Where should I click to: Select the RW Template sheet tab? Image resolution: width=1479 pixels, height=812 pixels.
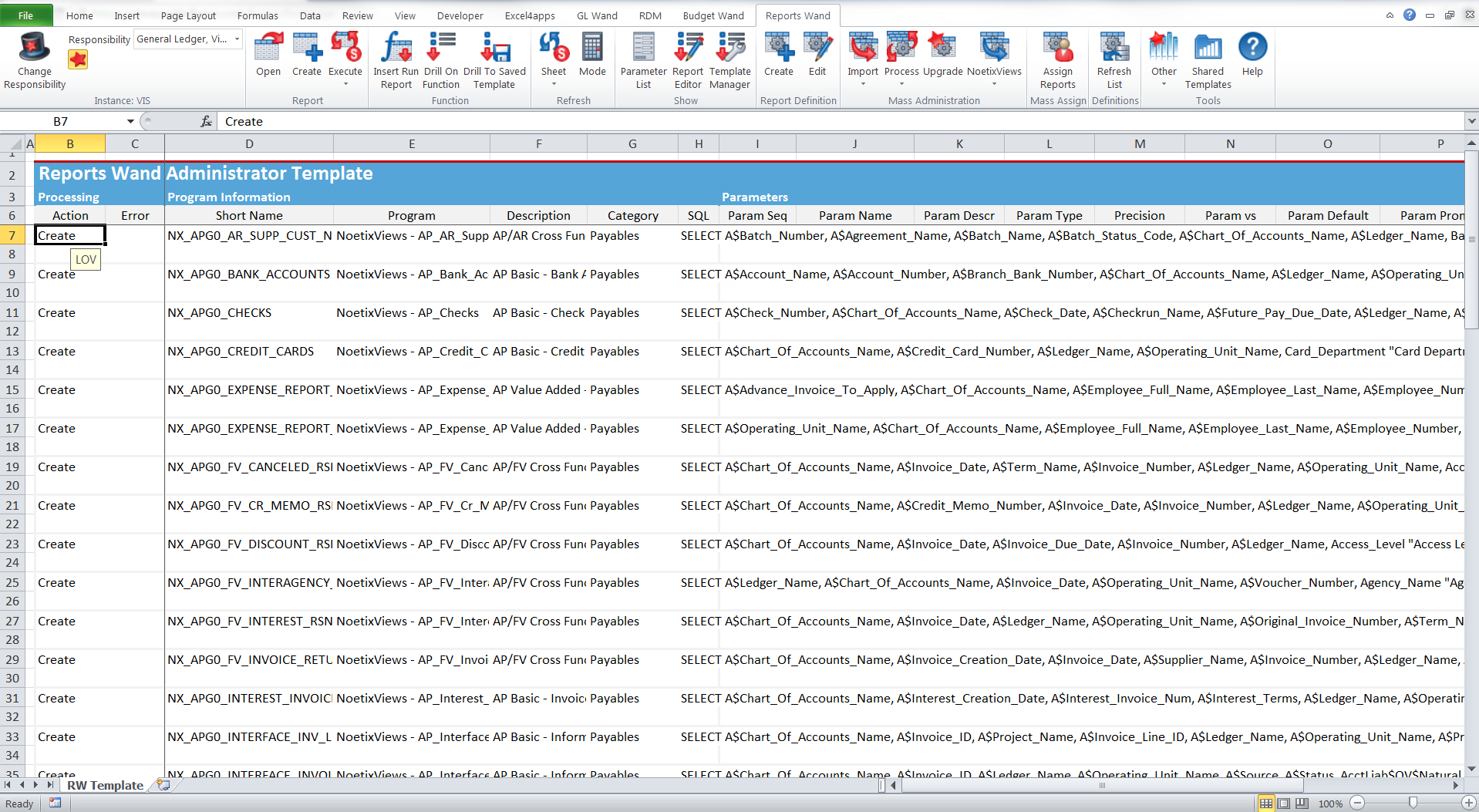tap(105, 785)
